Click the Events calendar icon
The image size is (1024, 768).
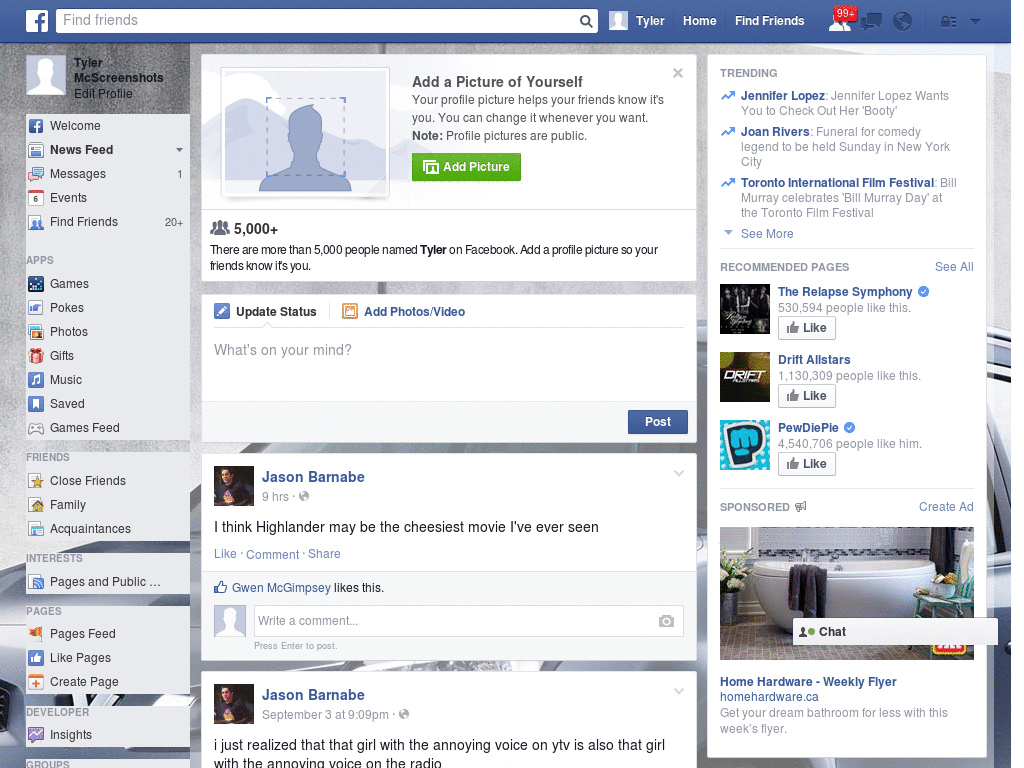click(x=36, y=198)
